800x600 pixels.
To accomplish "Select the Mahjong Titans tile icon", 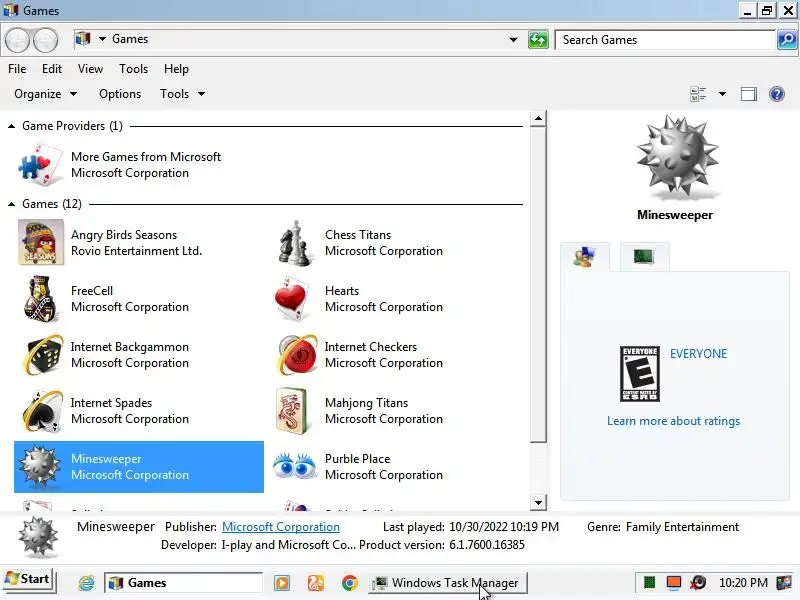I will (292, 411).
